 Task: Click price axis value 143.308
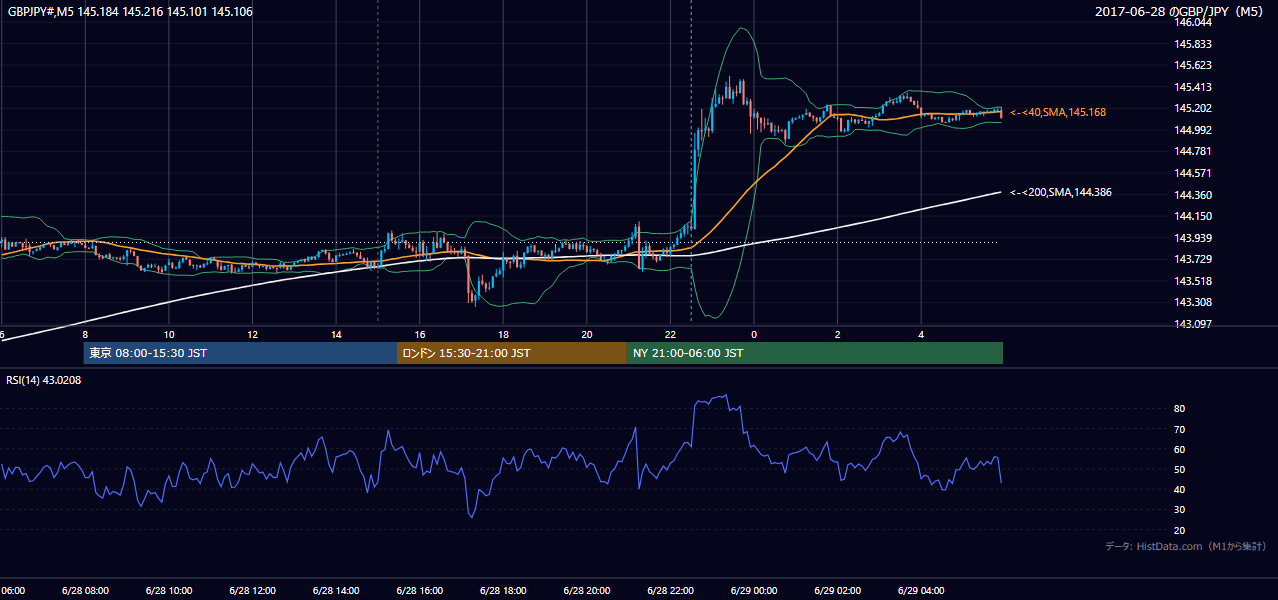pyautogui.click(x=1194, y=302)
